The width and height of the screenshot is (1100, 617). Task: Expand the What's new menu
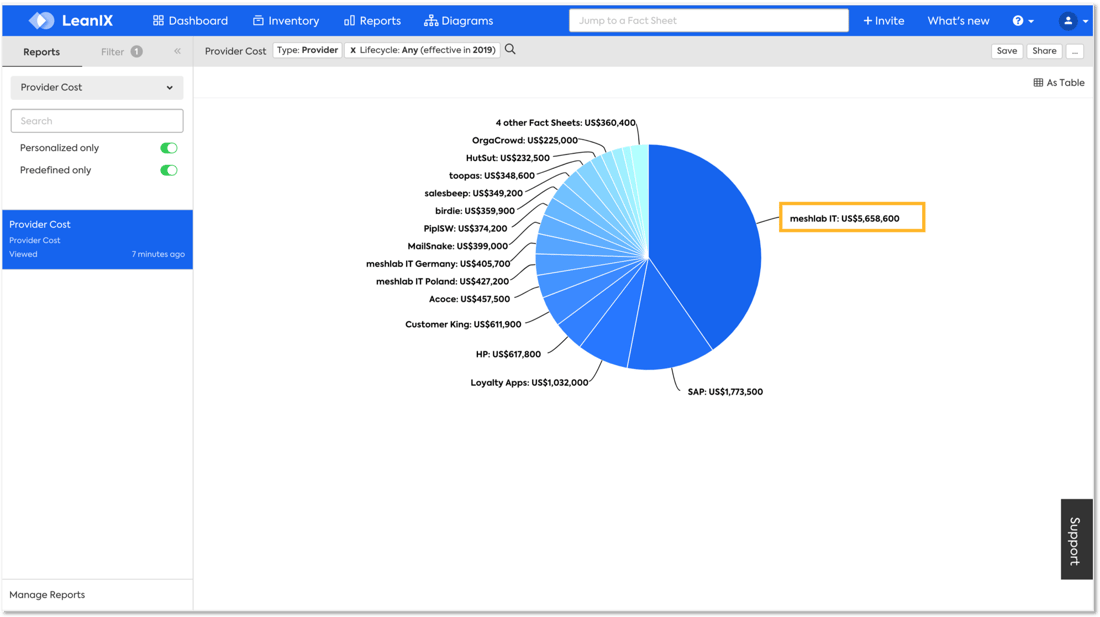[x=957, y=20]
